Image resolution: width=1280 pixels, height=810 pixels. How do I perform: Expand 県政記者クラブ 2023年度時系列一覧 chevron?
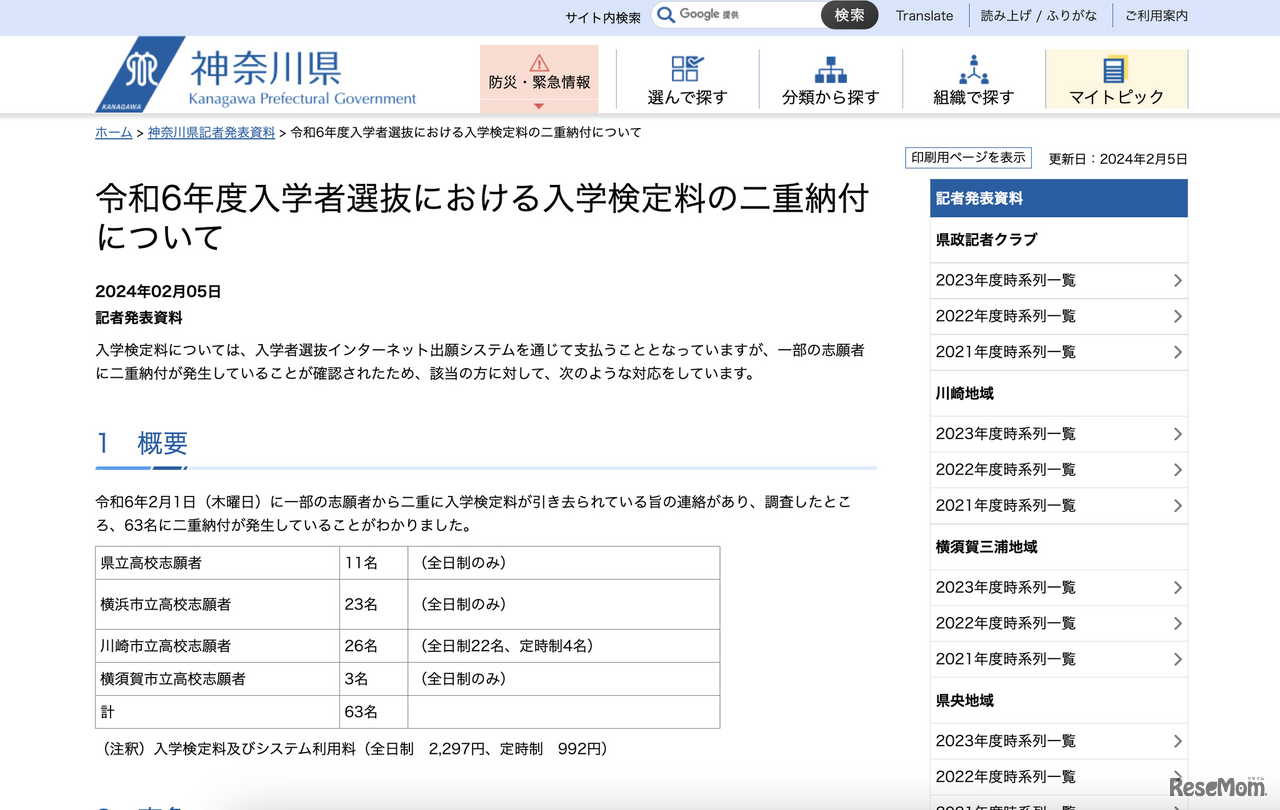[1177, 281]
